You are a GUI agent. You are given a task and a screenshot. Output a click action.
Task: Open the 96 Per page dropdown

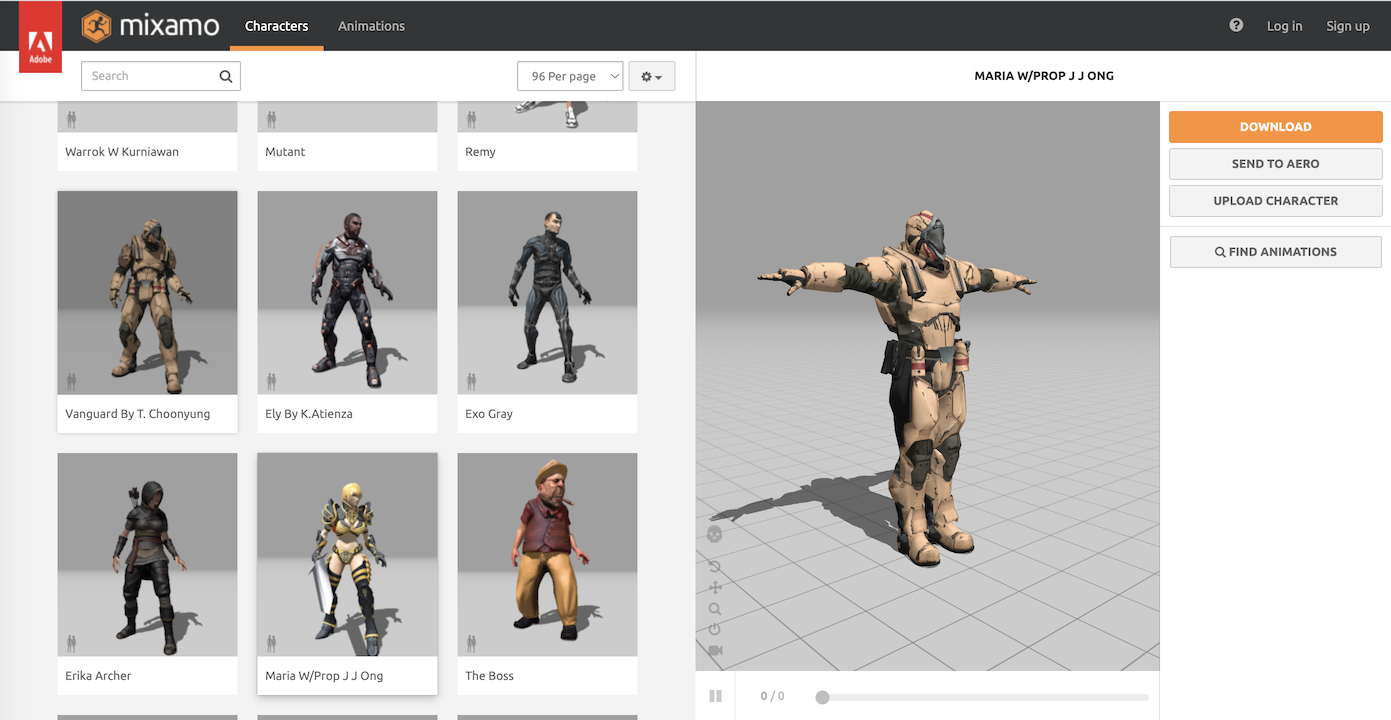click(570, 76)
